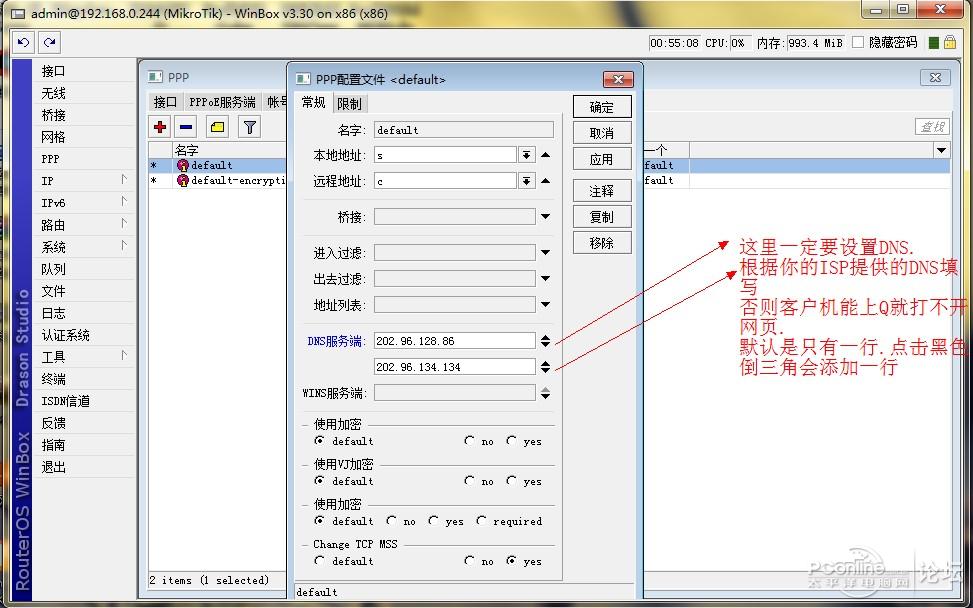The image size is (973, 608).
Task: Collapse the 本地地址 field arrow
Action: coord(545,154)
